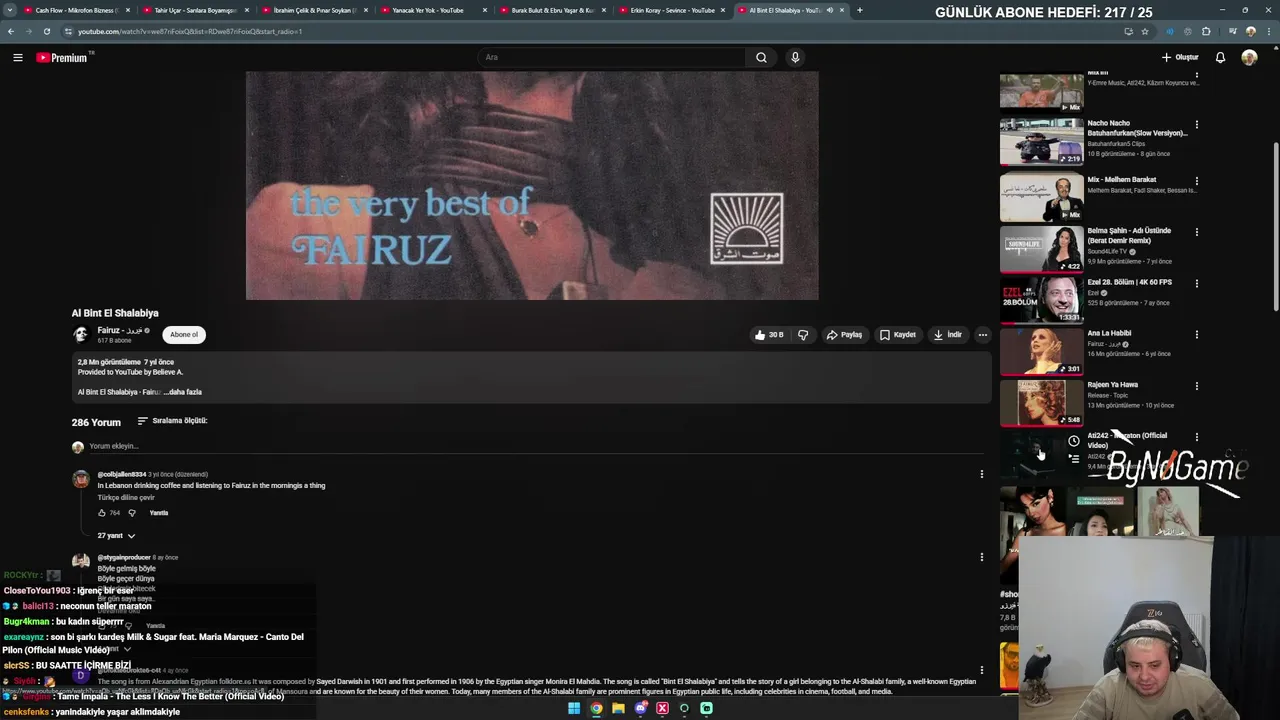1280x720 pixels.
Task: Switch to İbrahim Çelik & Pınar Soykan tab
Action: 314,10
